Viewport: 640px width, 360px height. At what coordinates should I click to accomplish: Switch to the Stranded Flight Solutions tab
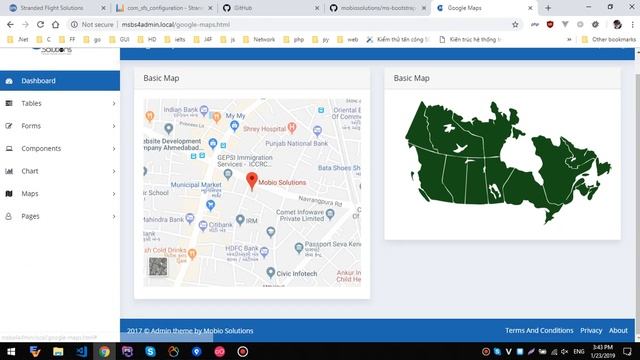pos(57,8)
